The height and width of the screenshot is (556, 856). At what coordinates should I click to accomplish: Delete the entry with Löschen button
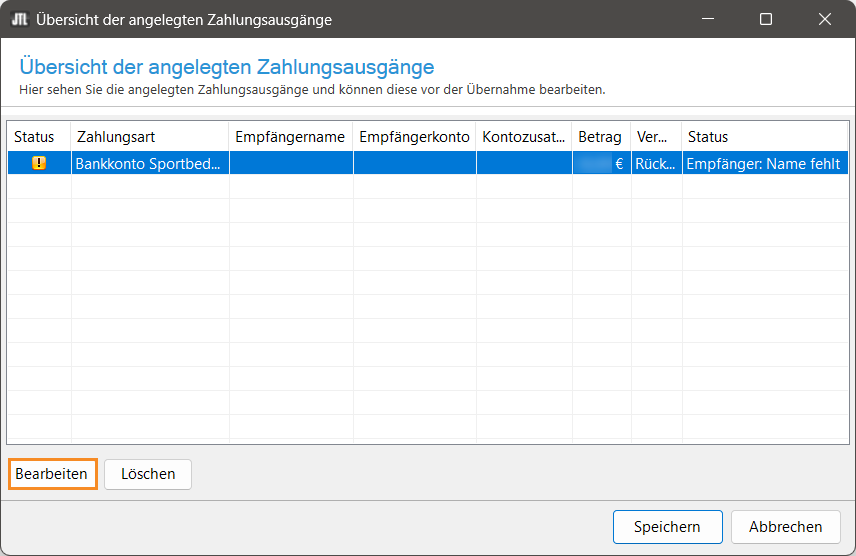(x=148, y=474)
